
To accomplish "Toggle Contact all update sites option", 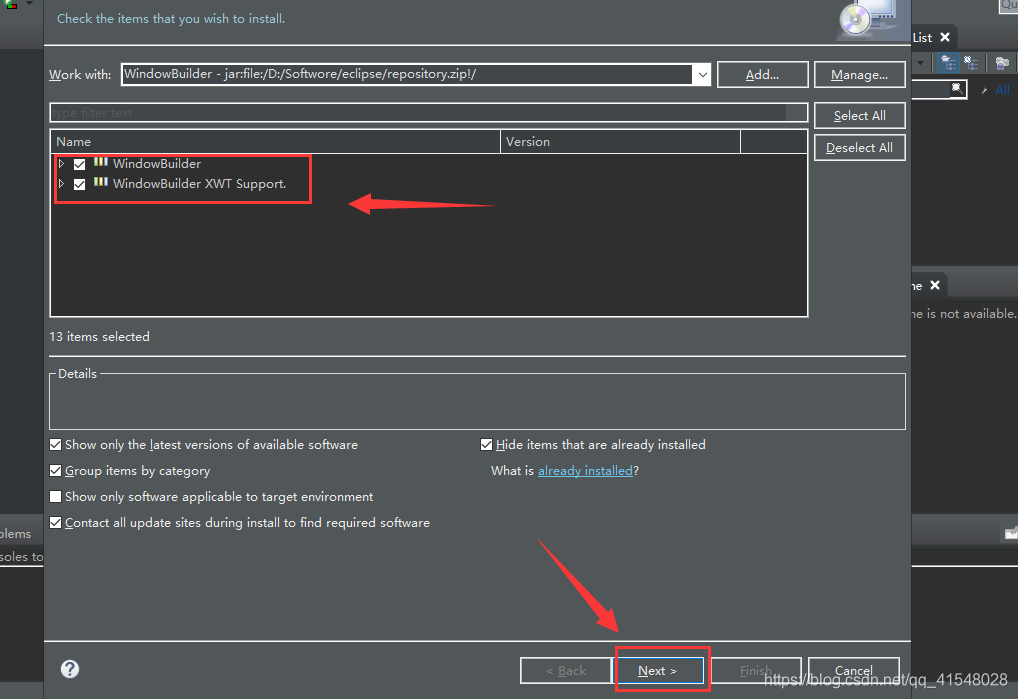I will click(56, 522).
